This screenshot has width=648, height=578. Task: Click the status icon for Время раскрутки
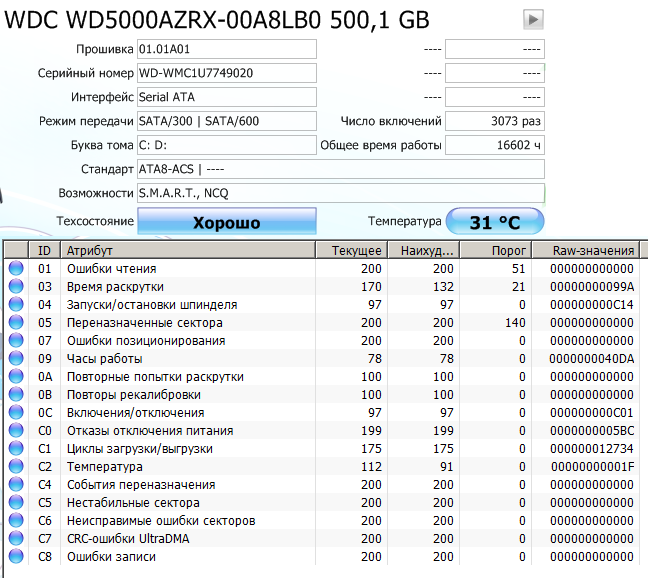pos(16,286)
